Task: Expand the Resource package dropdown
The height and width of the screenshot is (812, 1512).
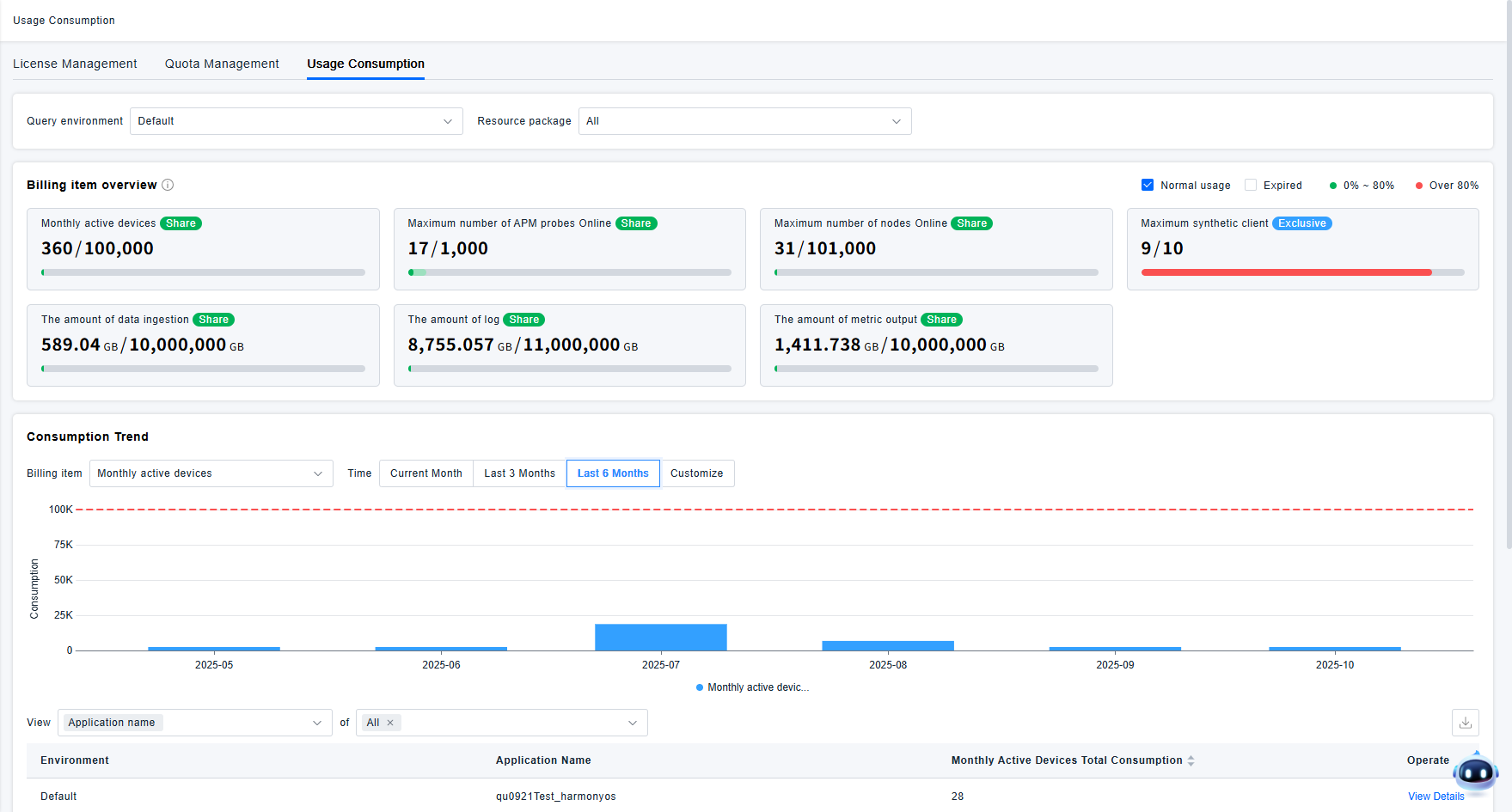Action: [744, 121]
